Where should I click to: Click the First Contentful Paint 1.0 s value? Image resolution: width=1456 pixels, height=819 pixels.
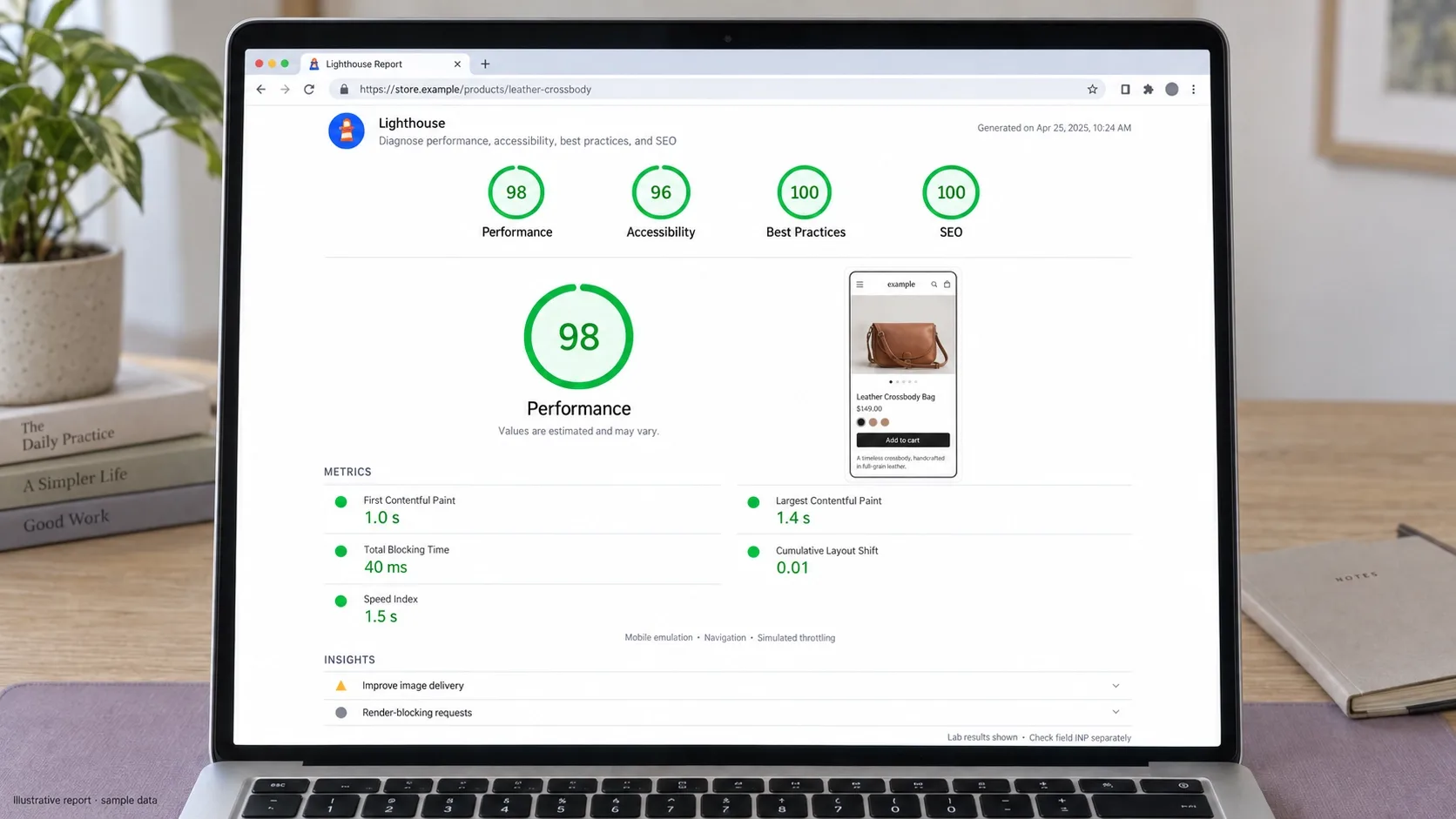tap(382, 518)
